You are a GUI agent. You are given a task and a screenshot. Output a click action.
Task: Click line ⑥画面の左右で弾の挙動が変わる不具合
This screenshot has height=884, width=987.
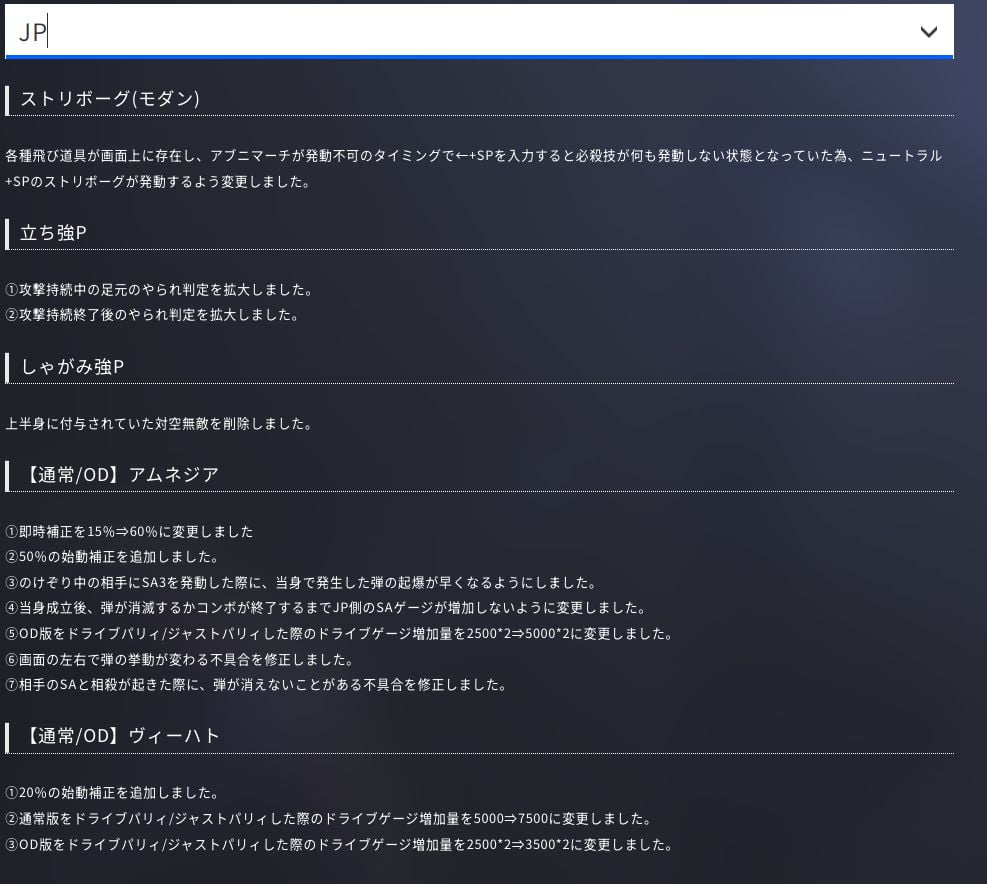pyautogui.click(x=179, y=659)
